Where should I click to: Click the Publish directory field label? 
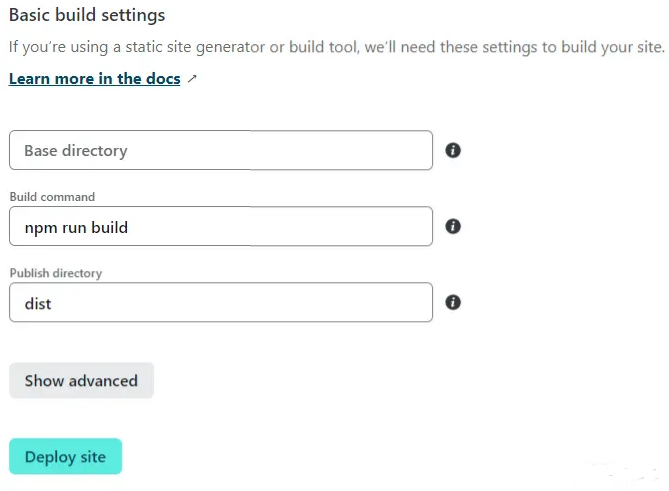pyautogui.click(x=56, y=273)
